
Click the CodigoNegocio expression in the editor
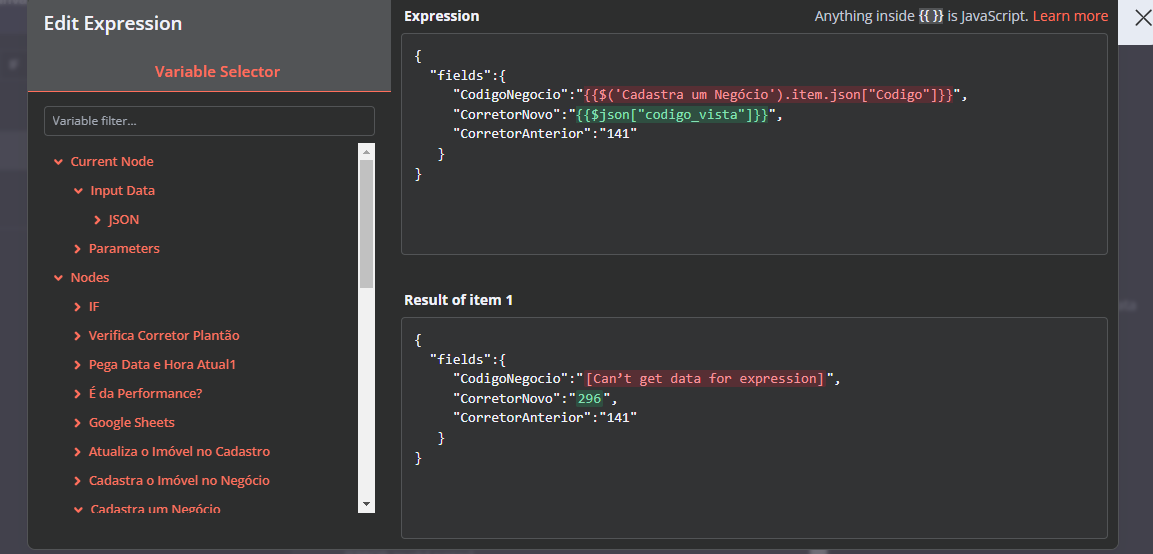pyautogui.click(x=769, y=95)
